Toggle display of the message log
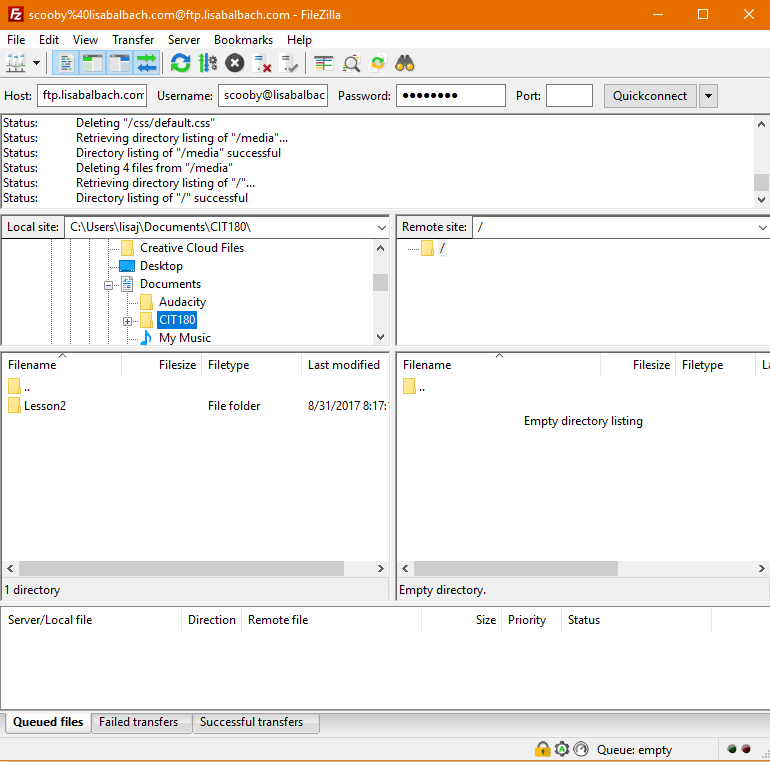 coord(66,63)
